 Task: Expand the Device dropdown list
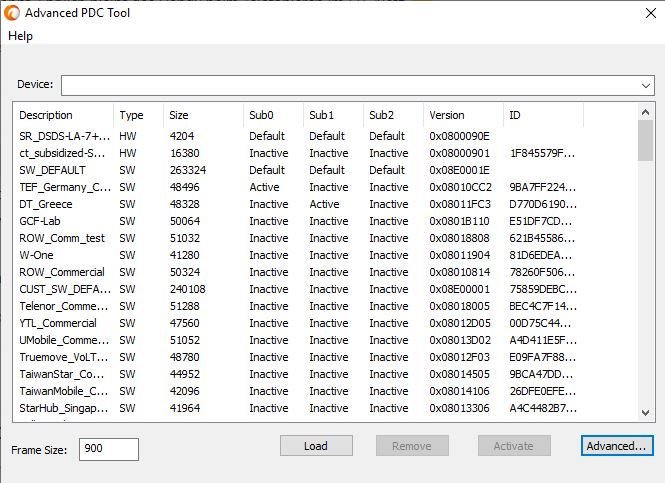[x=645, y=85]
